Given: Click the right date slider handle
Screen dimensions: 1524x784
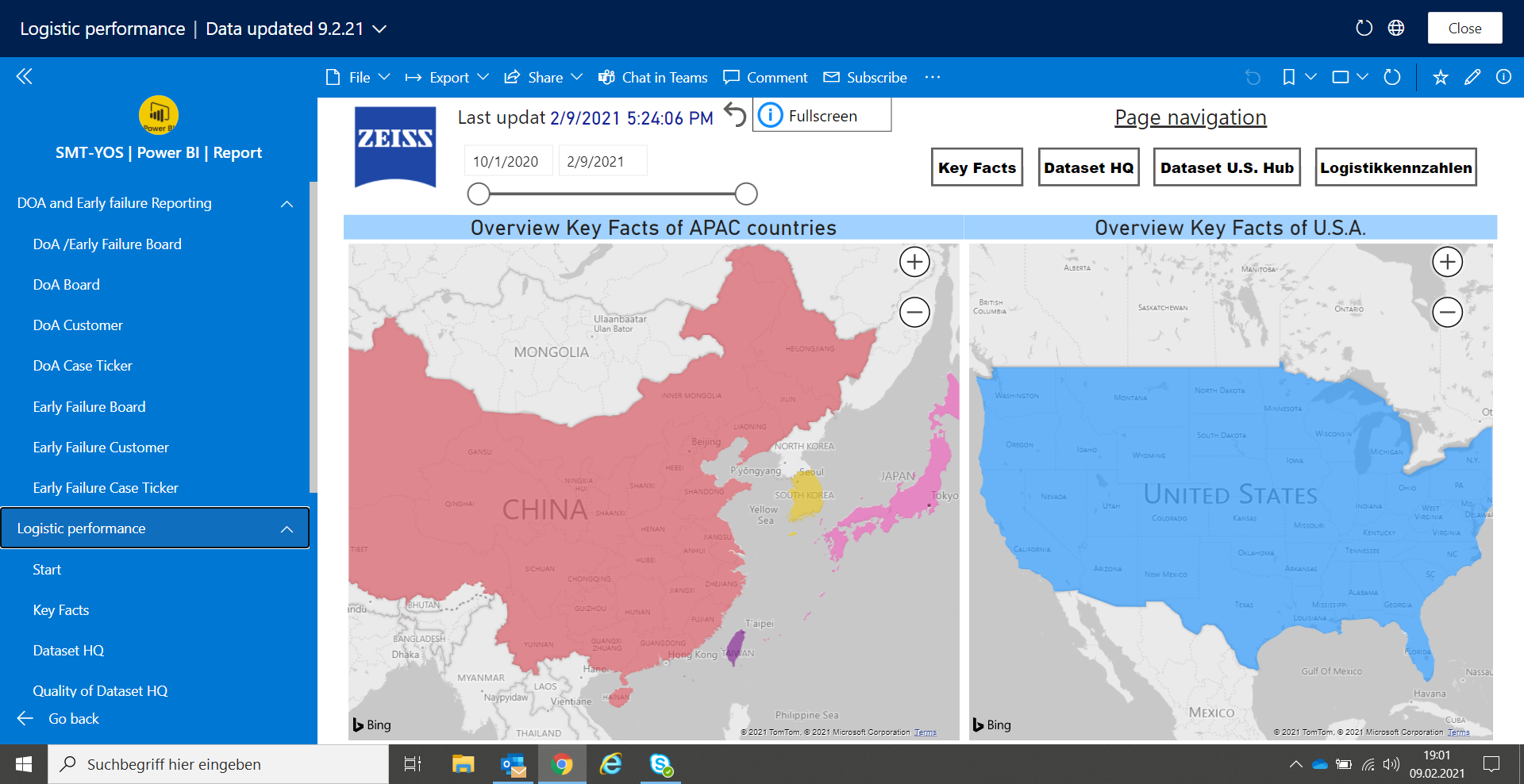Looking at the screenshot, I should 746,194.
